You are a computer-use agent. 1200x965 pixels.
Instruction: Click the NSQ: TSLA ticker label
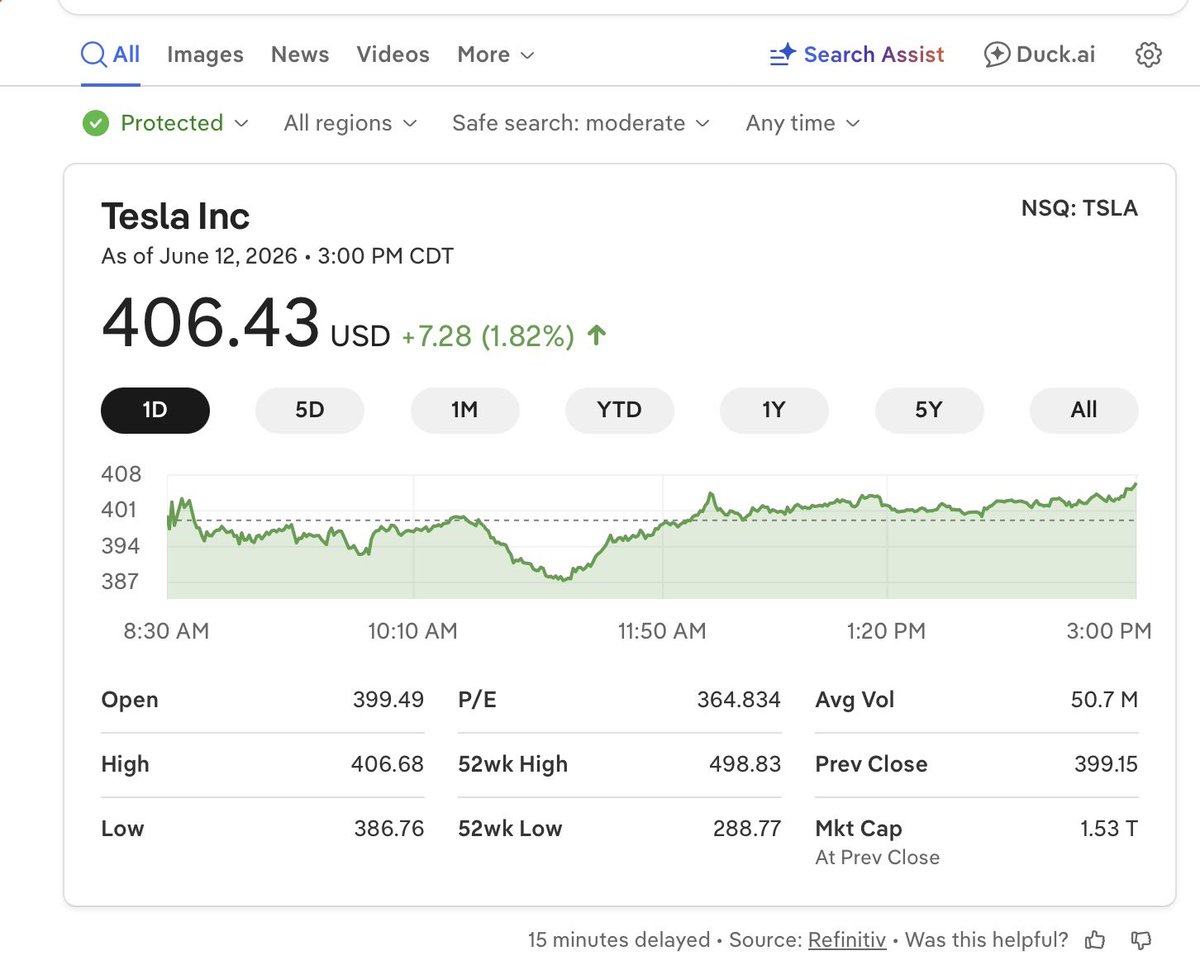pos(1079,208)
